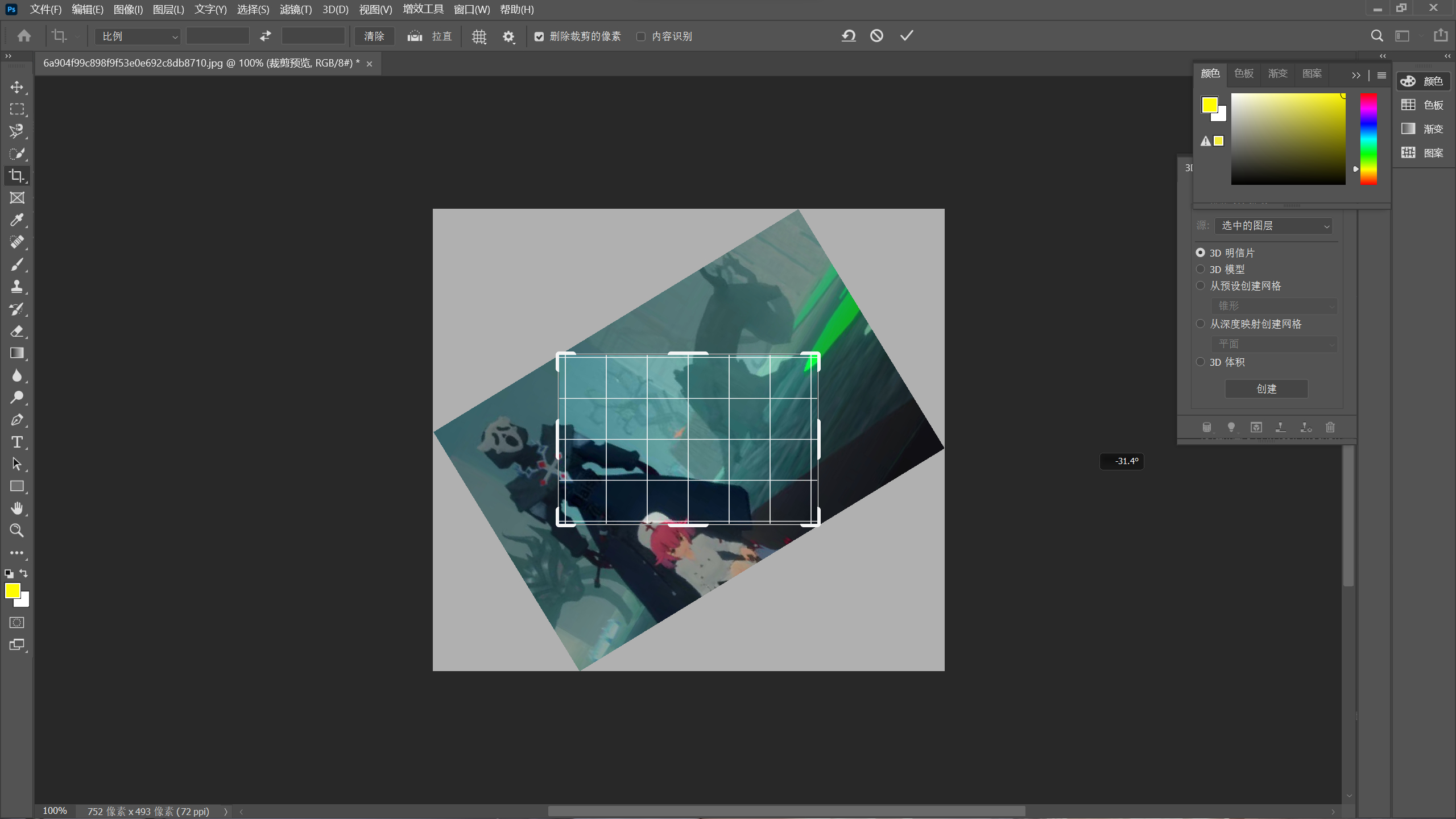
Task: Open additional crop settings gear
Action: coord(508,36)
